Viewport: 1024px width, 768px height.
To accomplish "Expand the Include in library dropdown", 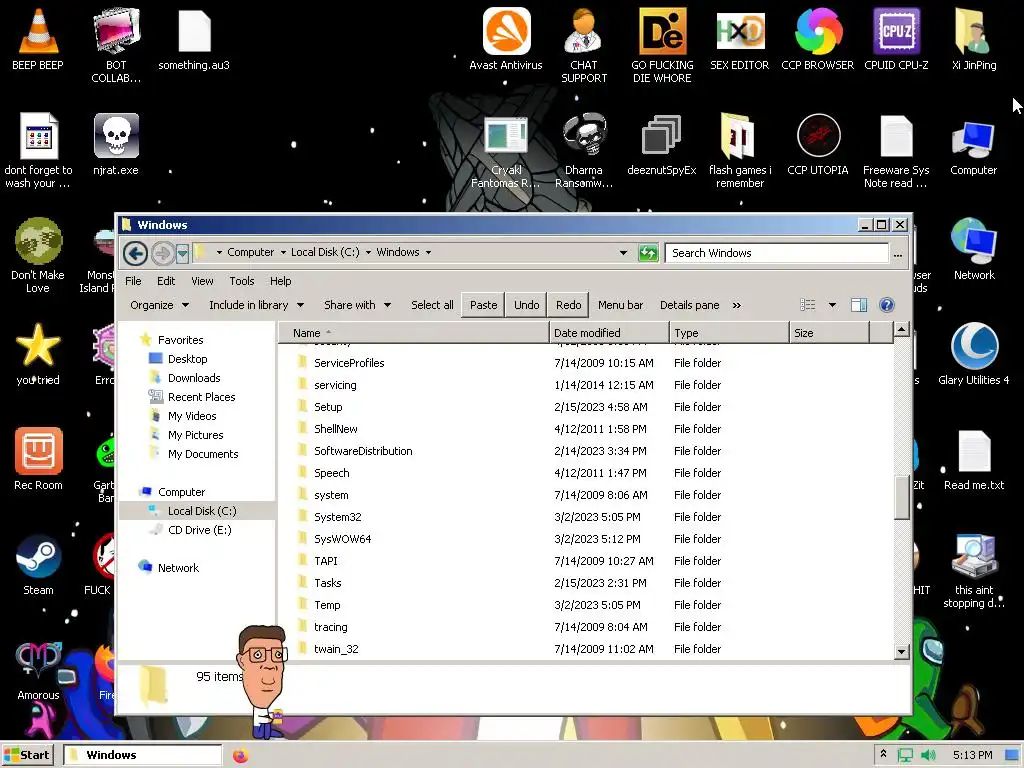I will [x=256, y=305].
